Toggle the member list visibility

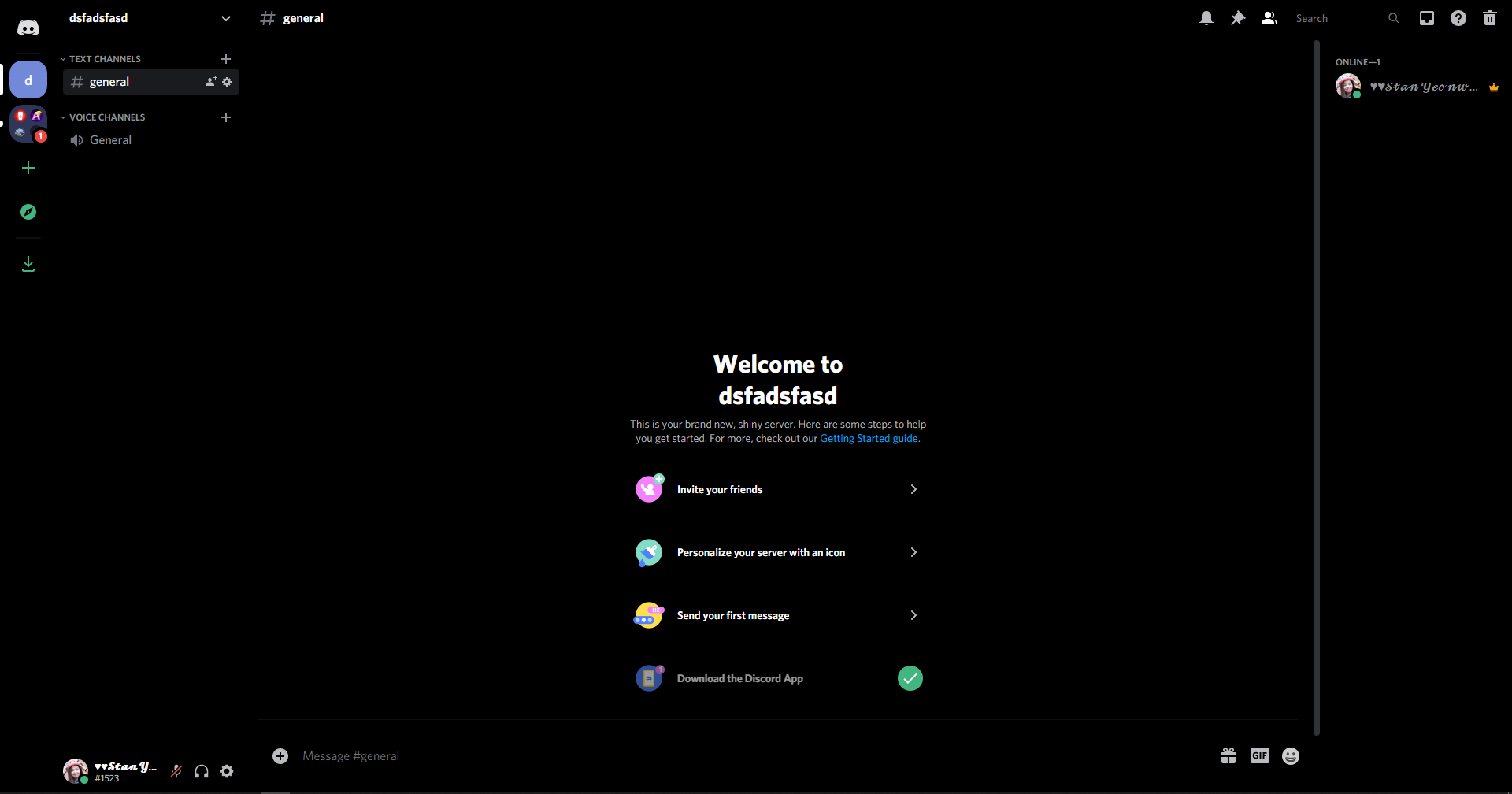1269,17
